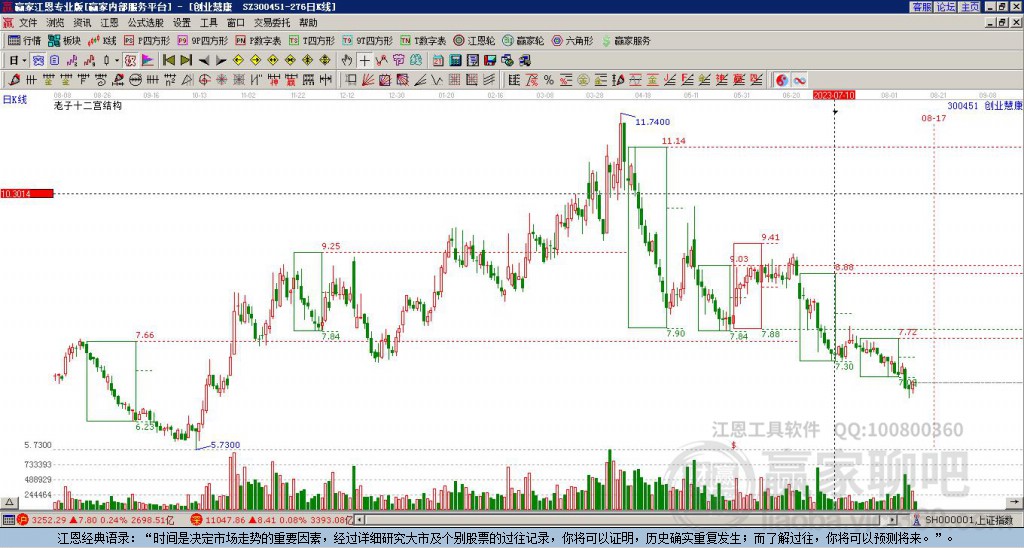Click the 赢家服务 dollar button
The image size is (1024, 548).
(x=626, y=40)
